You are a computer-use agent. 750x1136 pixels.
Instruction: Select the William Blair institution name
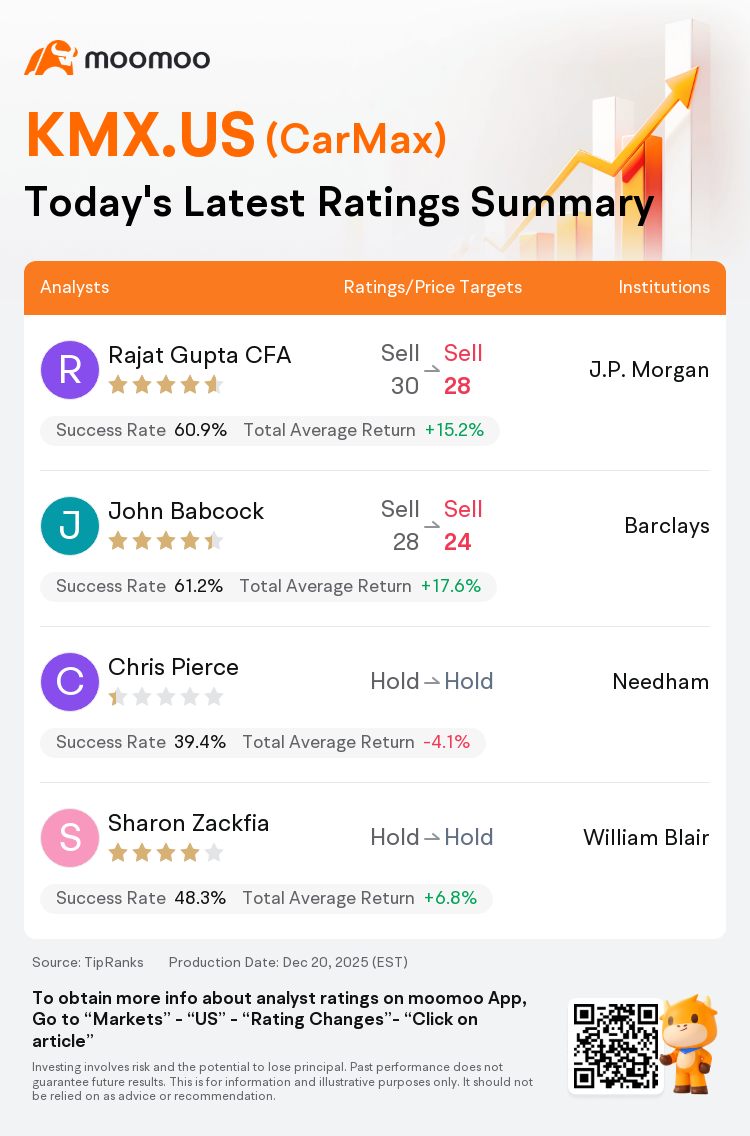646,838
